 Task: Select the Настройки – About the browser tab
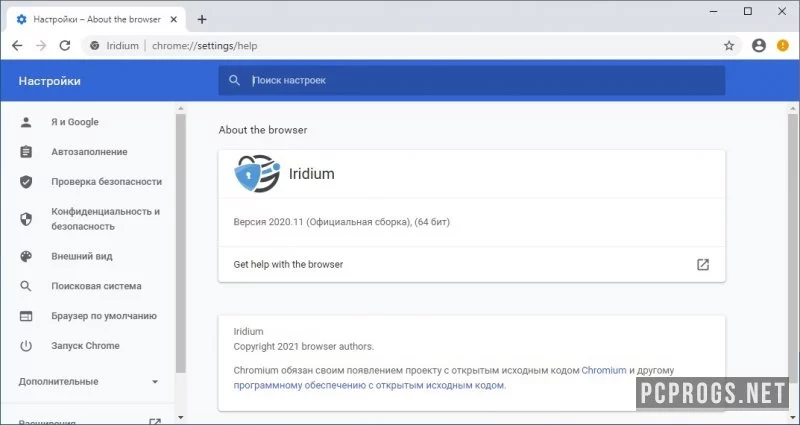click(97, 19)
